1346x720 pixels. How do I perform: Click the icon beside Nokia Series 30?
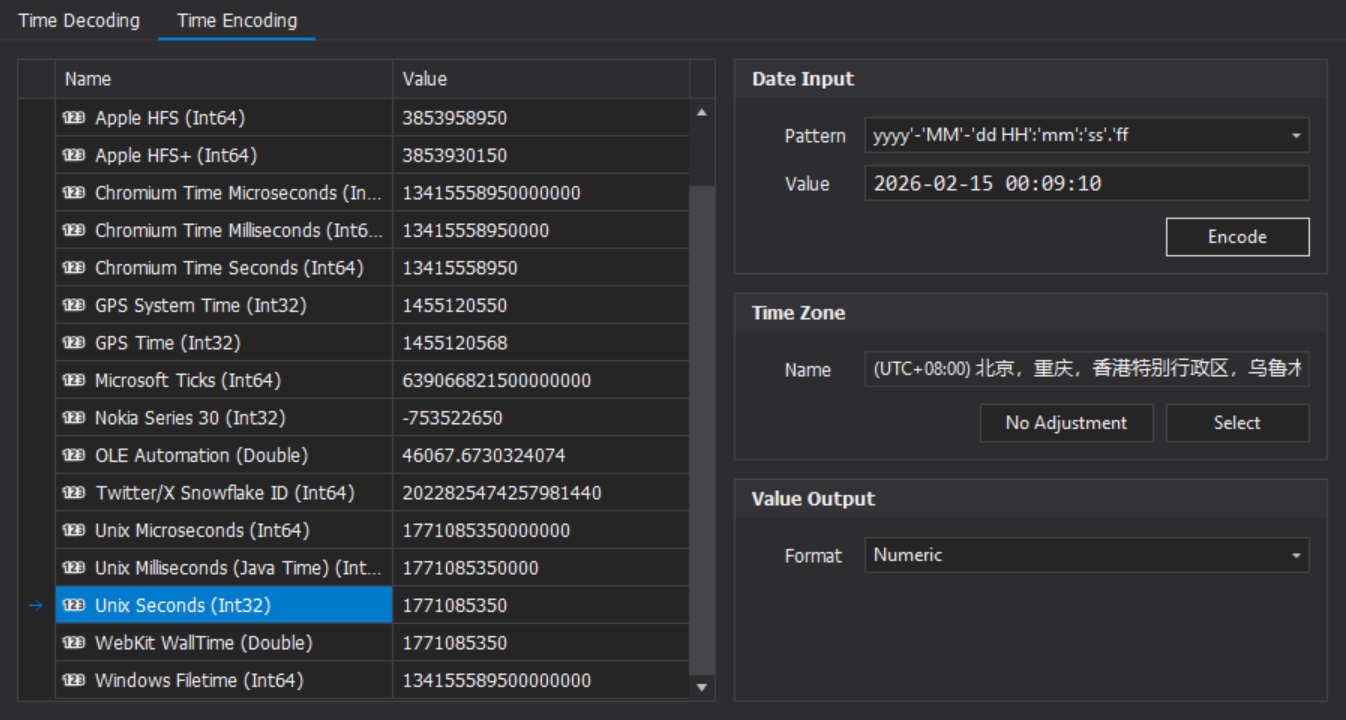click(74, 418)
